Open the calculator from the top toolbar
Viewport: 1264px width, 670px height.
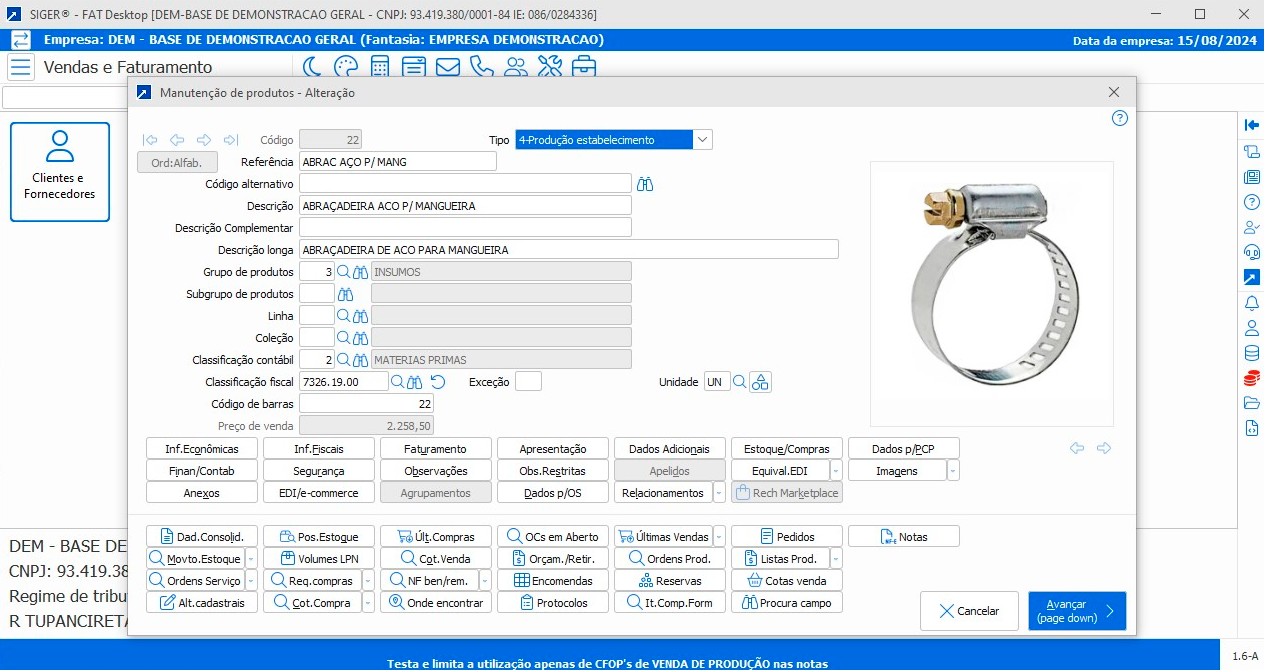(x=380, y=67)
